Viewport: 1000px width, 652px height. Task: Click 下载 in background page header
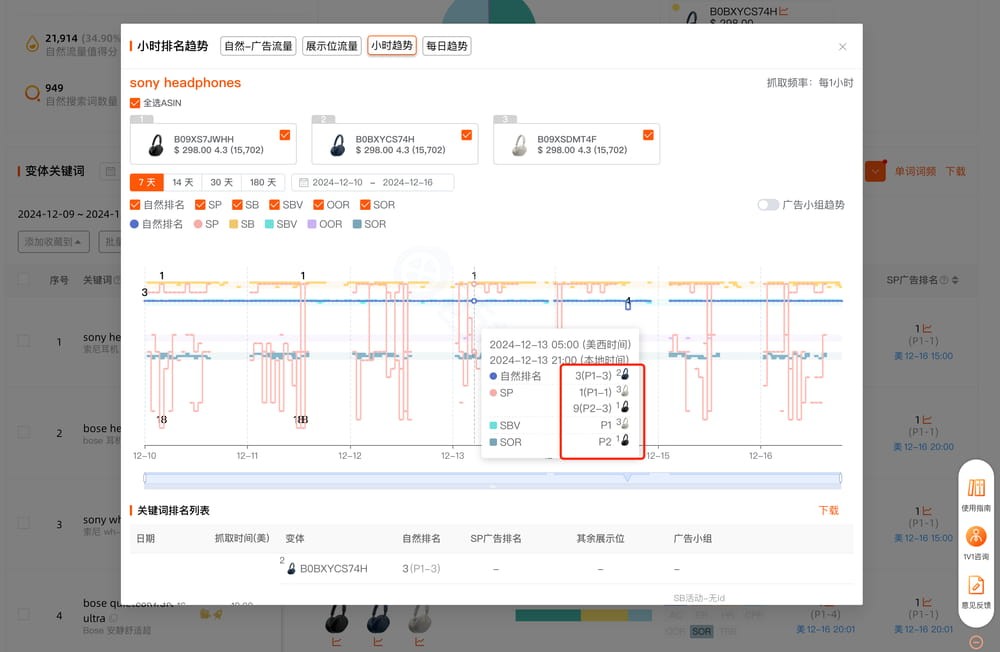point(955,171)
